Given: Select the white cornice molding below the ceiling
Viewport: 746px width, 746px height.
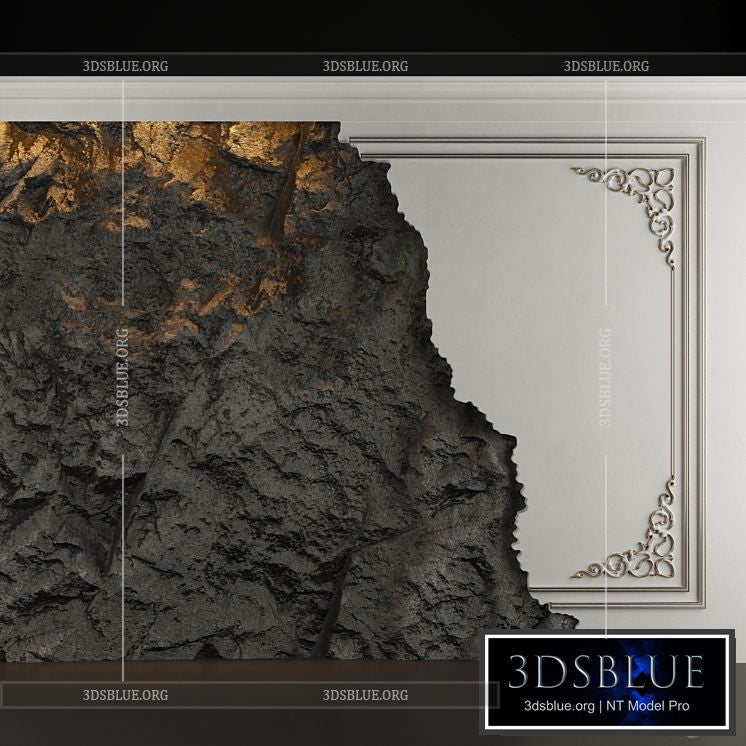Looking at the screenshot, I should 400,100.
